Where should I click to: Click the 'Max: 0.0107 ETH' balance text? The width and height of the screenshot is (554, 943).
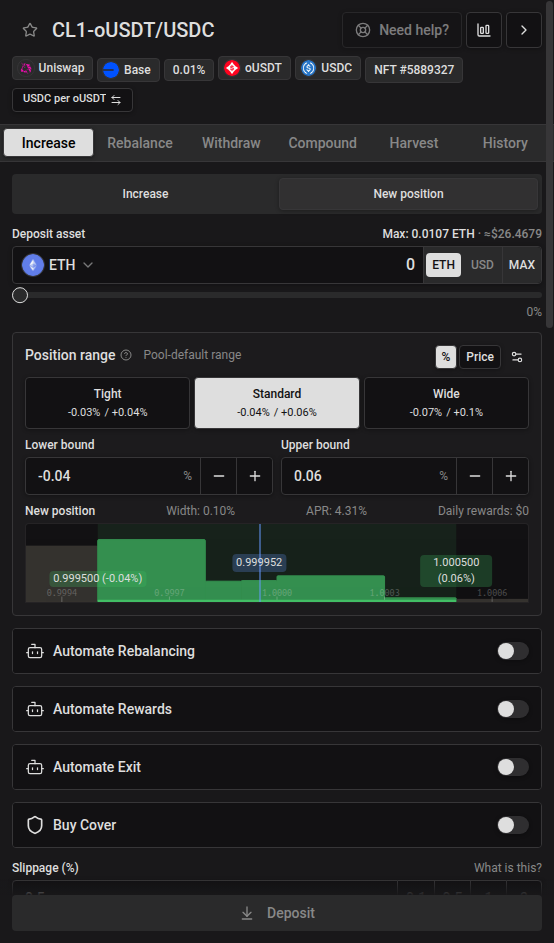(x=428, y=233)
